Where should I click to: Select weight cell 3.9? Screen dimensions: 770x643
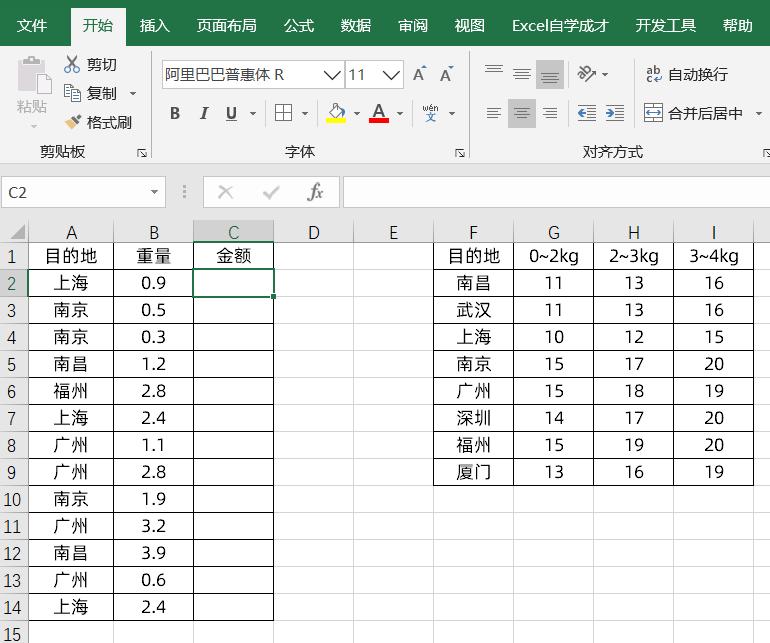pos(153,553)
